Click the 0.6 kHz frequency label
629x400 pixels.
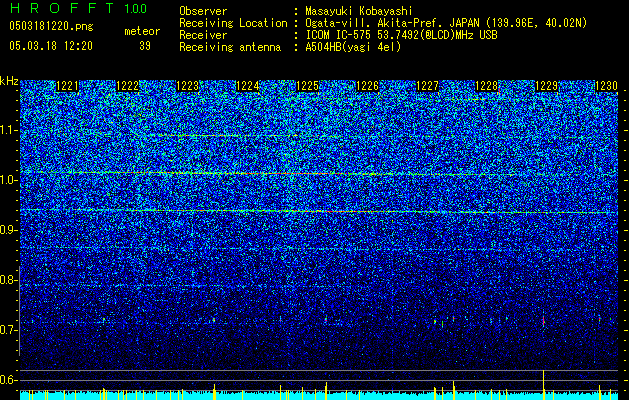point(8,380)
